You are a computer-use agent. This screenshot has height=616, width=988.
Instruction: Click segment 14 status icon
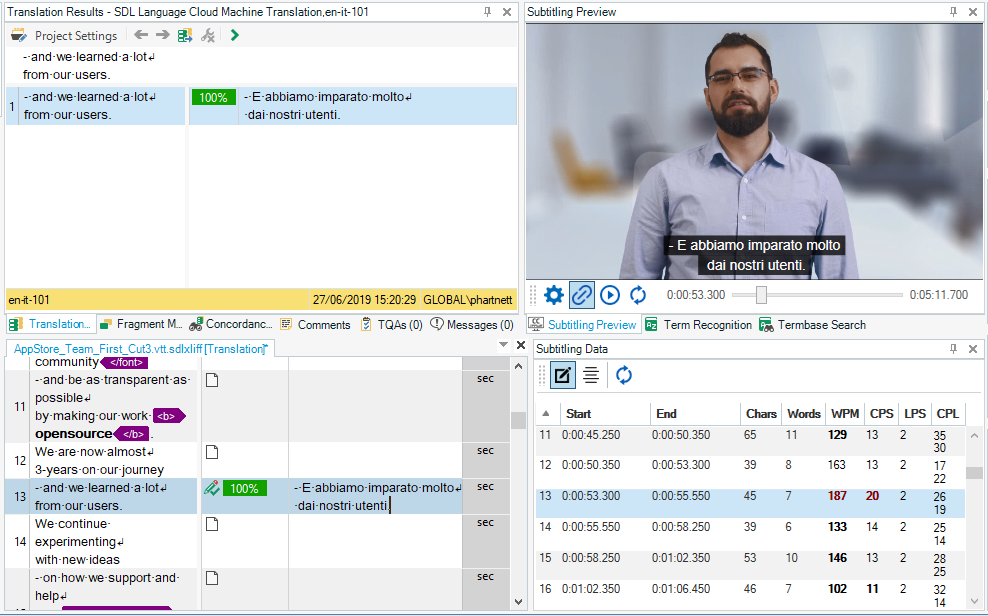(212, 524)
